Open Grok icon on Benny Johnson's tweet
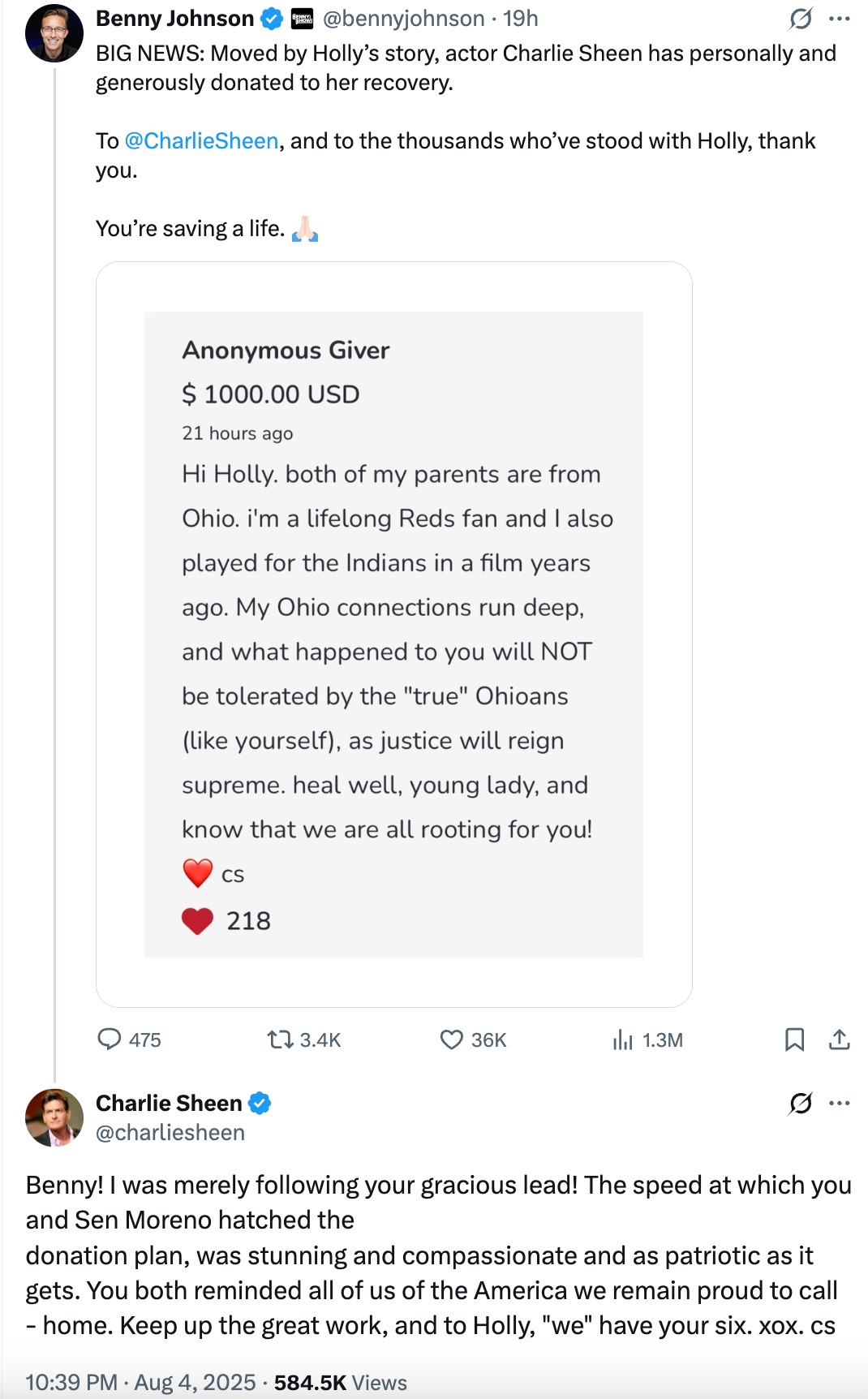The height and width of the screenshot is (1399, 868). [x=801, y=19]
